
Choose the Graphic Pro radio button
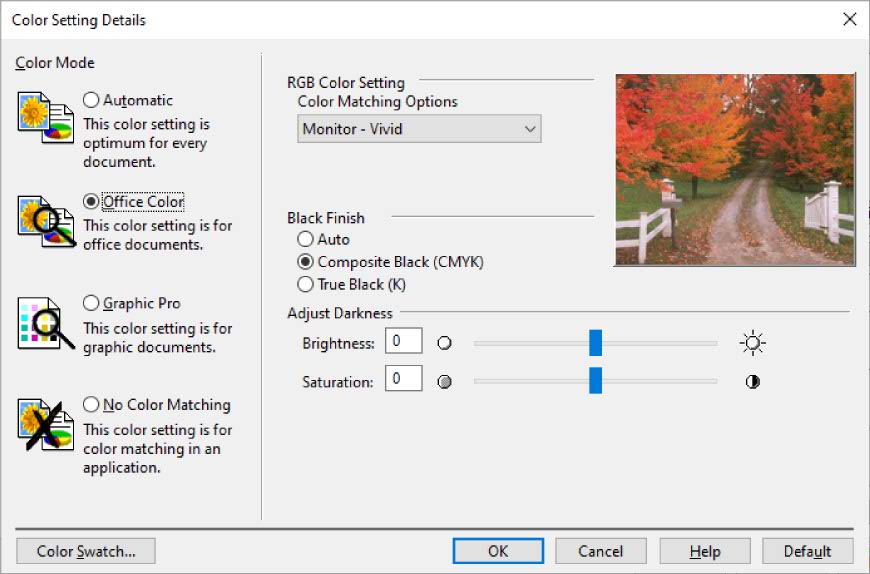pos(91,303)
